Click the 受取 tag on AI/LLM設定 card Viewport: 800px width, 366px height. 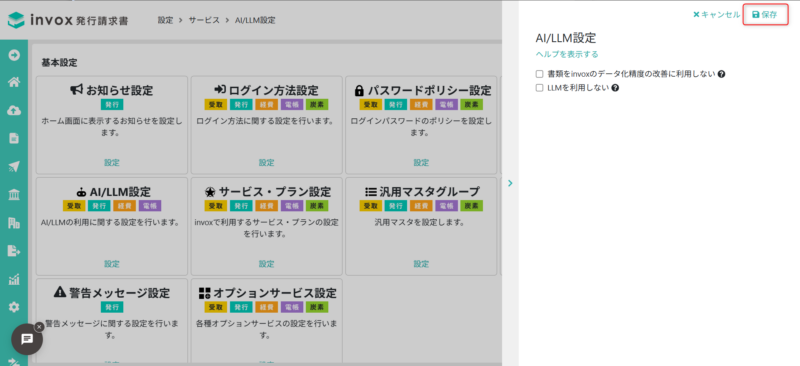click(x=73, y=206)
